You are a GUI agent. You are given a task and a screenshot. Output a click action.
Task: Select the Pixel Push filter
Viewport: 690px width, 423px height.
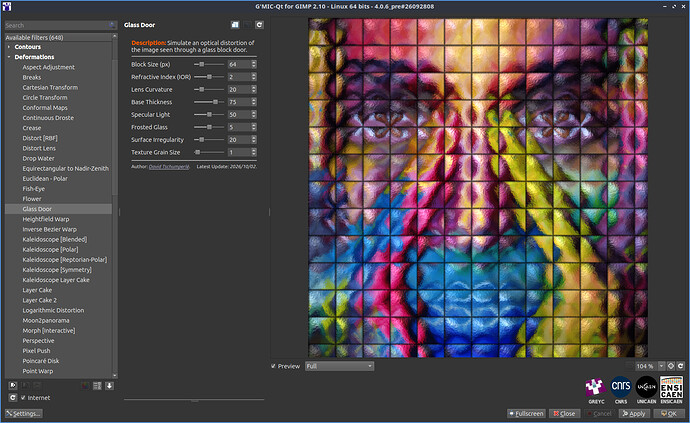(37, 350)
